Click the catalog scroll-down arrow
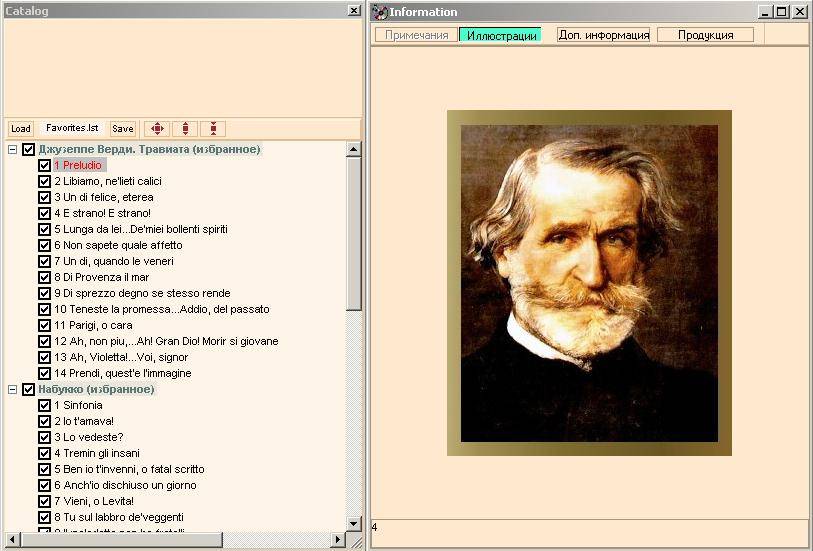The width and height of the screenshot is (813, 551). [x=354, y=524]
